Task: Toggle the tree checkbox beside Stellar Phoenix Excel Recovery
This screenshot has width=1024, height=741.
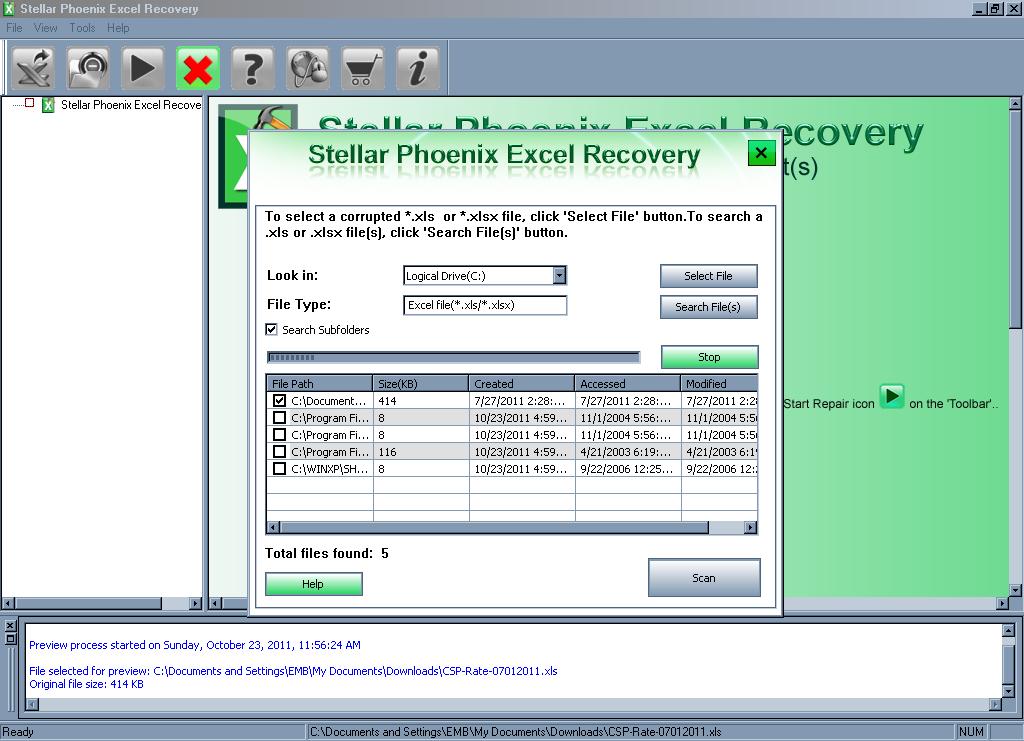Action: pyautogui.click(x=29, y=103)
